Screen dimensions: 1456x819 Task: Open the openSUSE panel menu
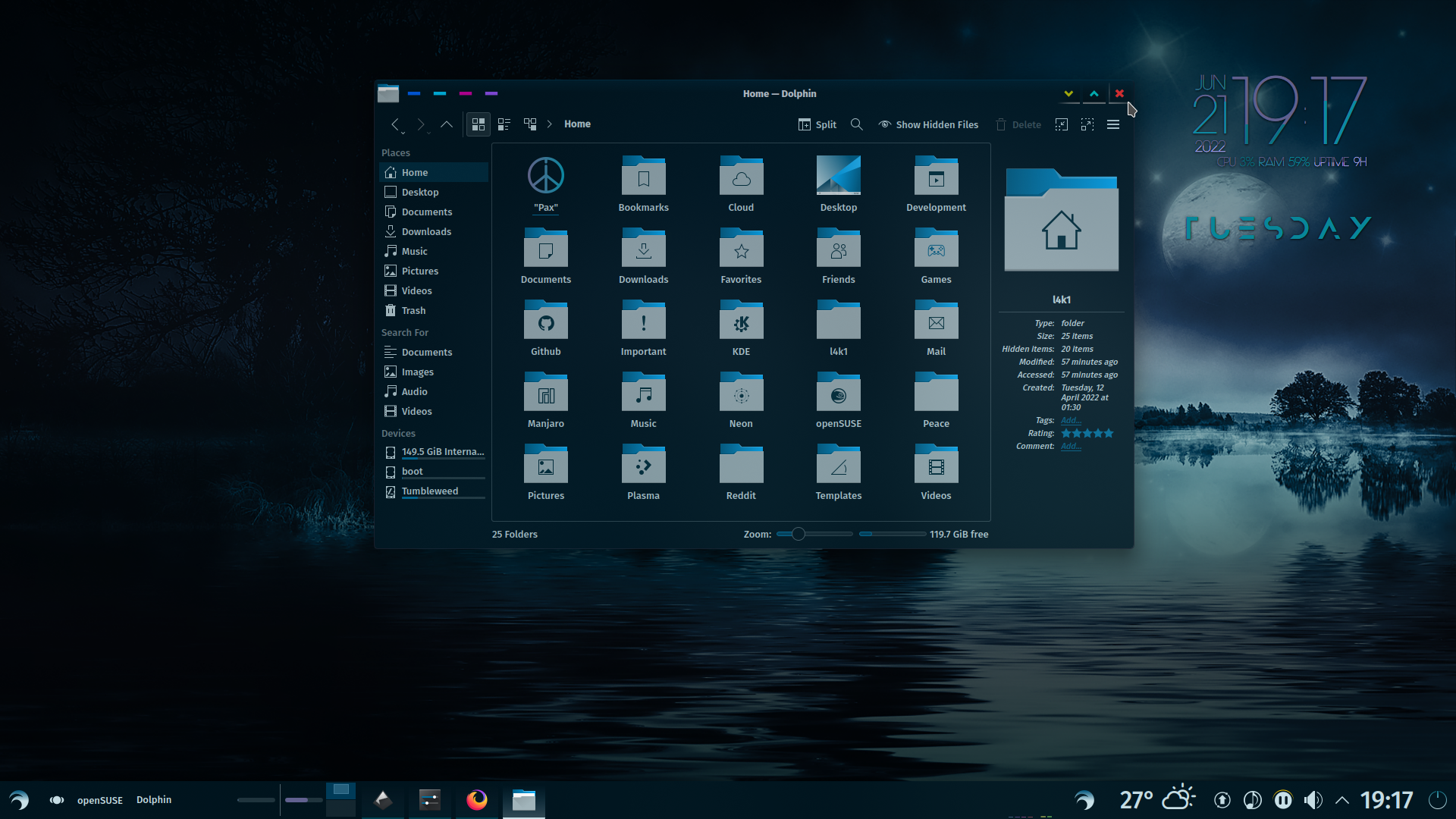tap(100, 800)
